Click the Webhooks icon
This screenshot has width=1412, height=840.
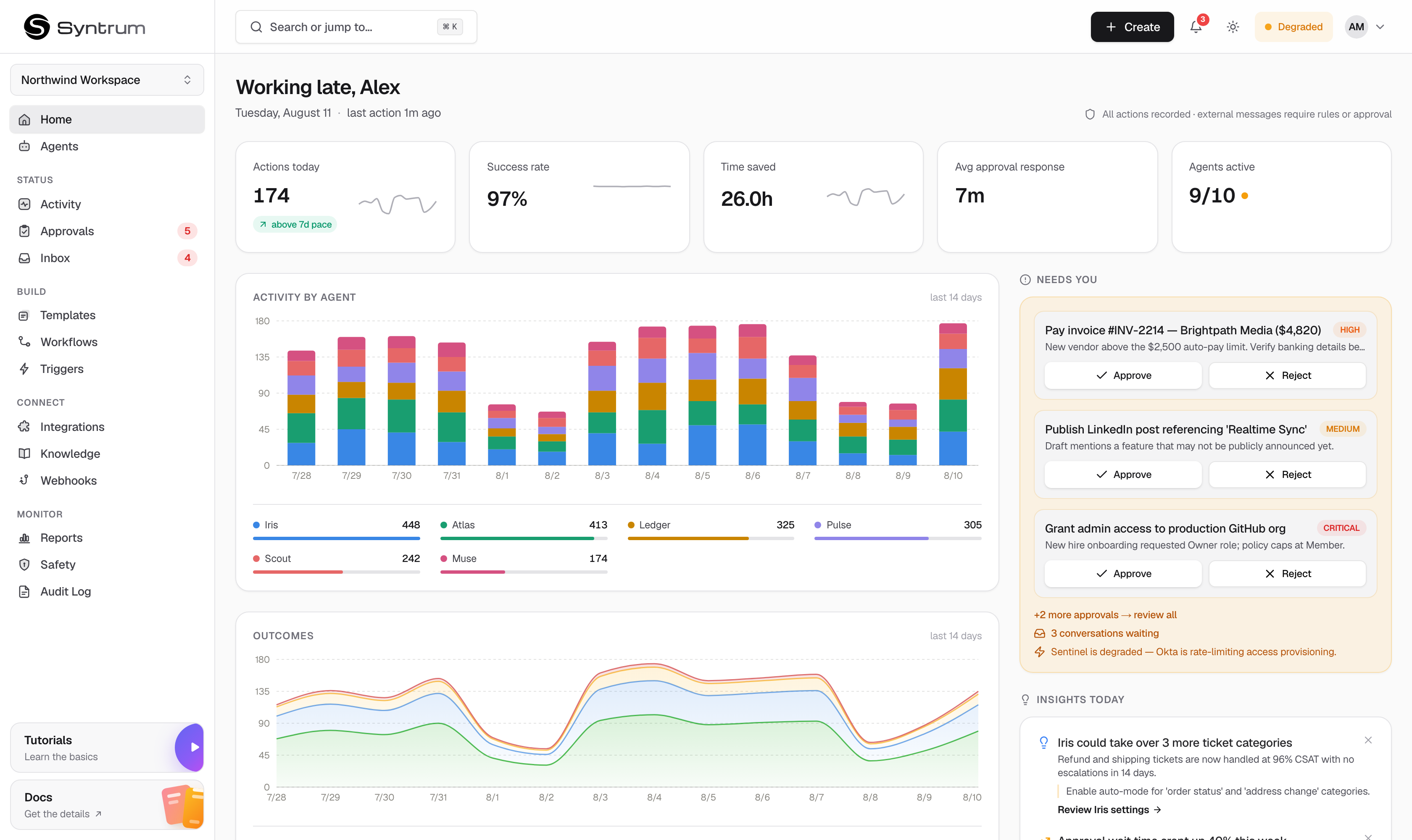click(x=24, y=480)
